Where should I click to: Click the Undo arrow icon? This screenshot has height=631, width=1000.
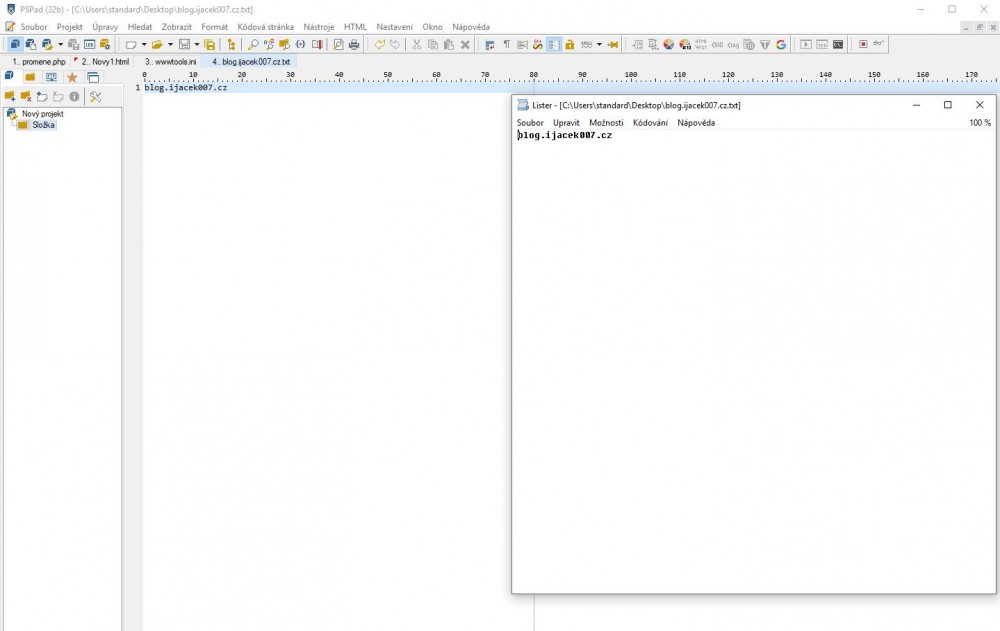(380, 45)
